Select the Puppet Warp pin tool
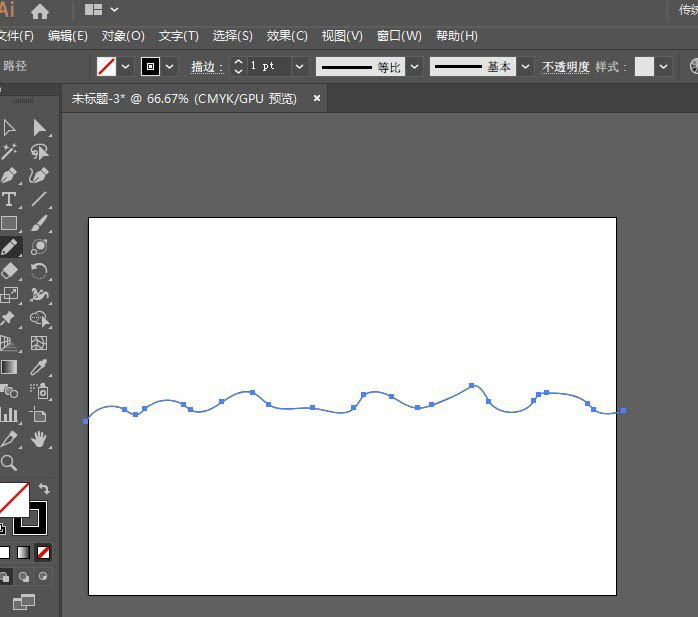This screenshot has height=617, width=698. tap(8, 318)
